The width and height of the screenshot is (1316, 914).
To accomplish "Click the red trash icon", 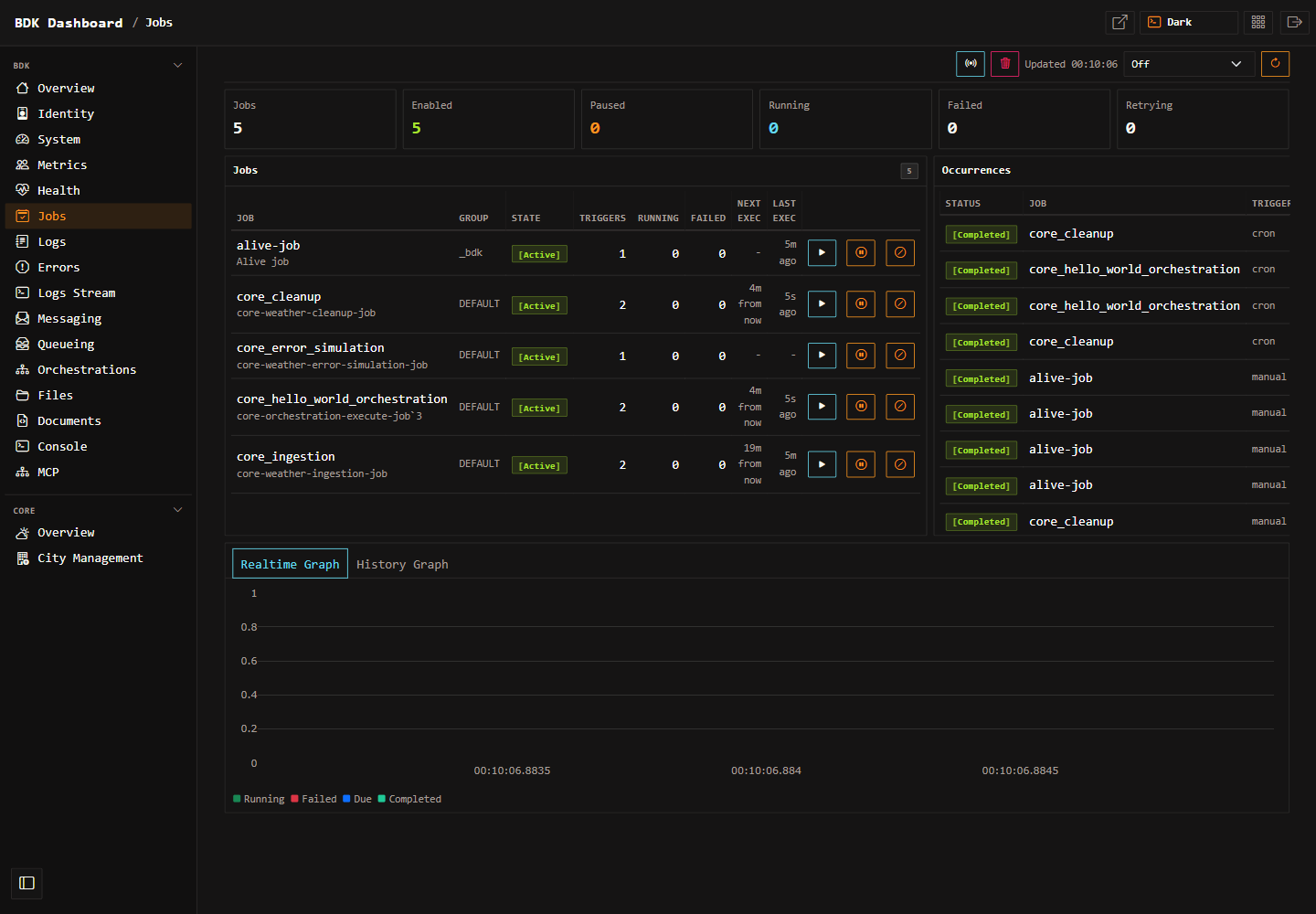I will point(1004,64).
